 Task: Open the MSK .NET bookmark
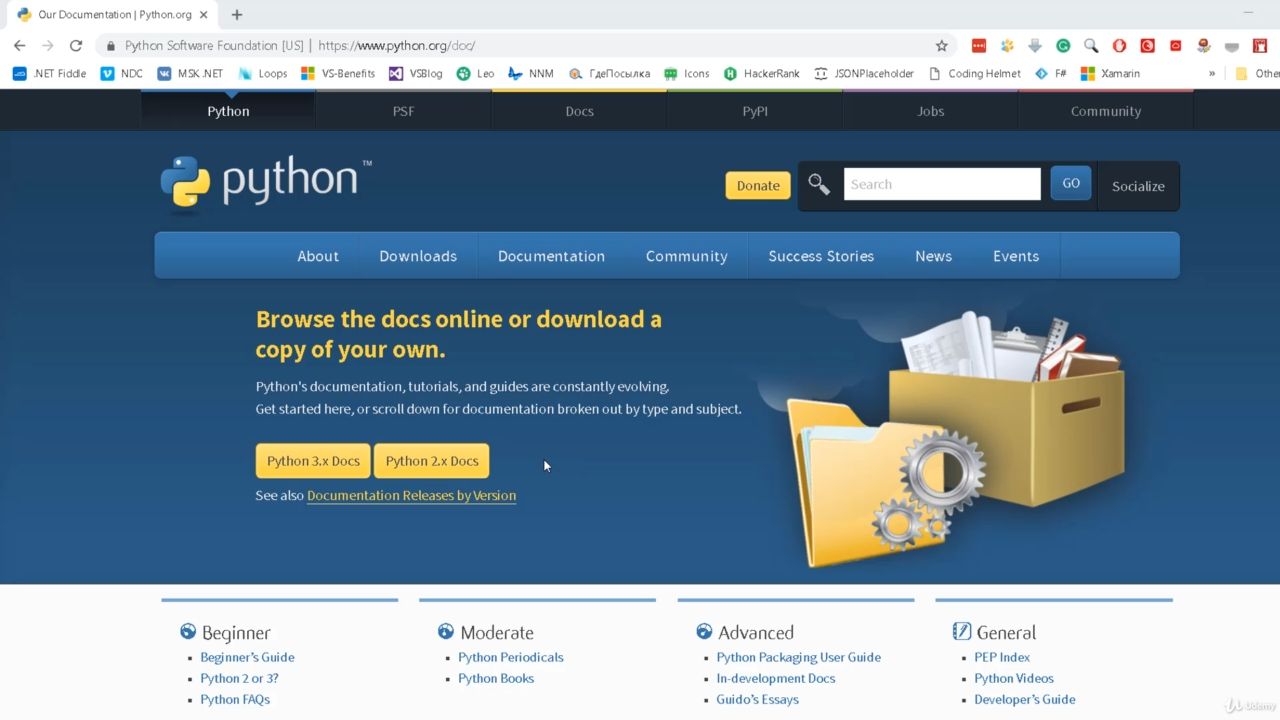[190, 73]
